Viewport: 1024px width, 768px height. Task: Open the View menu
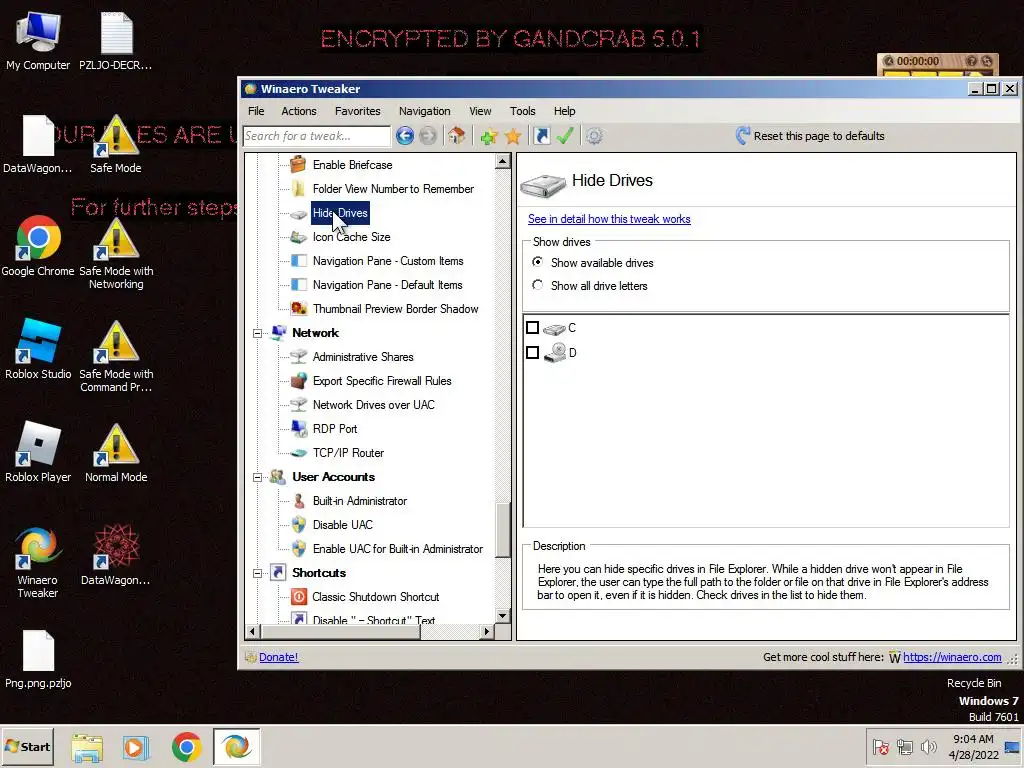click(x=480, y=111)
